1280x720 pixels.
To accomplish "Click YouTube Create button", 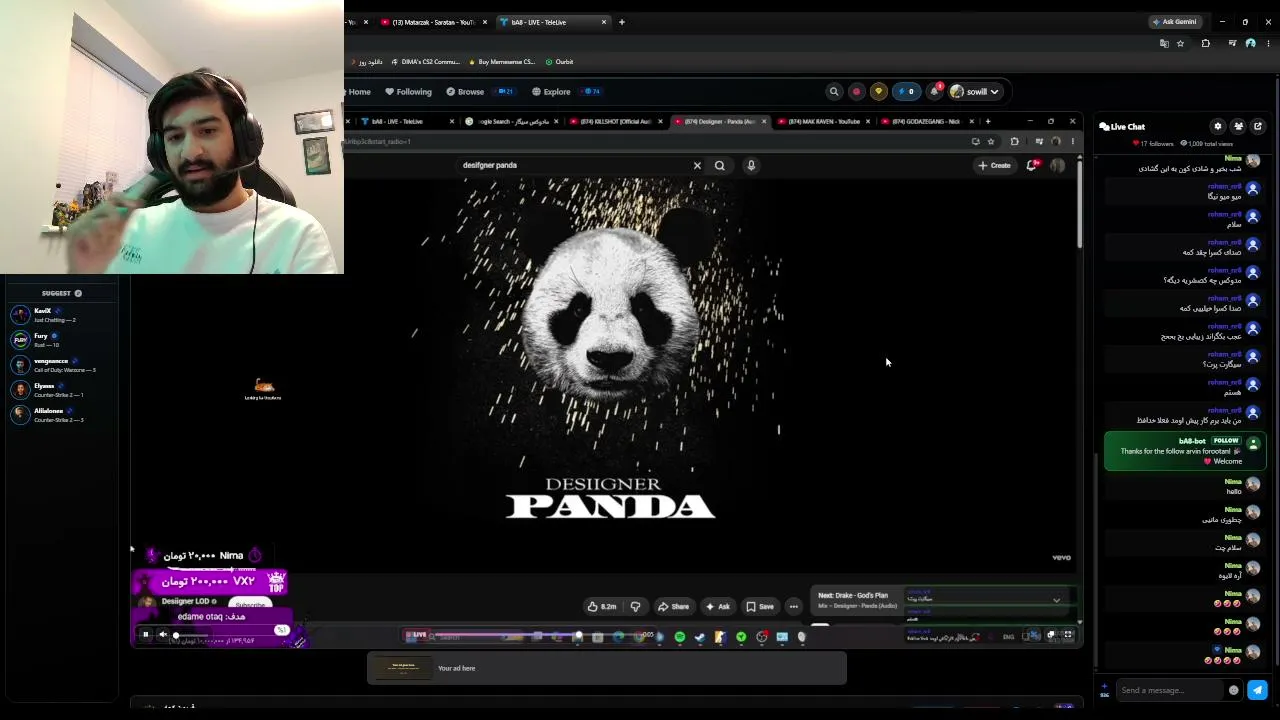I will point(995,165).
